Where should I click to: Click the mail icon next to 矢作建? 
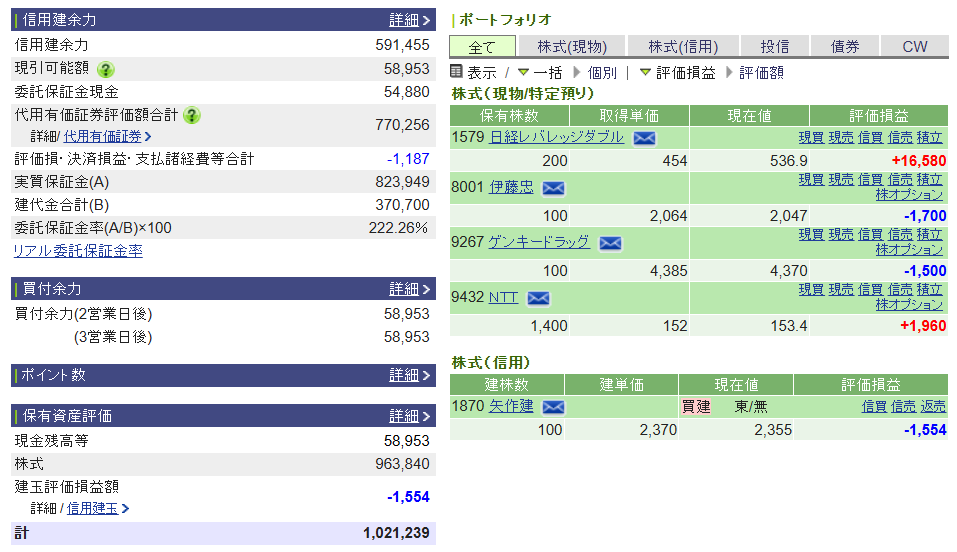point(553,407)
